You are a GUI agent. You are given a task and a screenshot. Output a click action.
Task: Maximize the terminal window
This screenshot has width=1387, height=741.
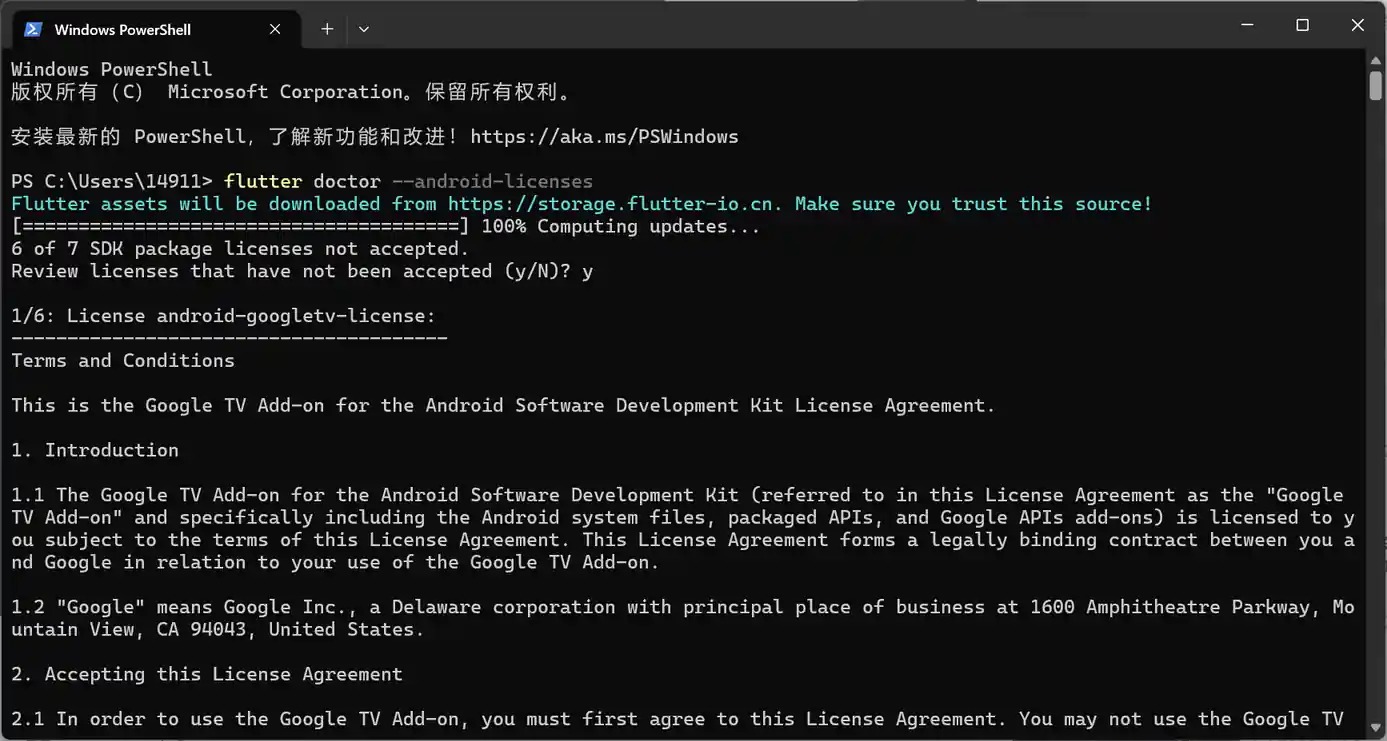pyautogui.click(x=1302, y=25)
